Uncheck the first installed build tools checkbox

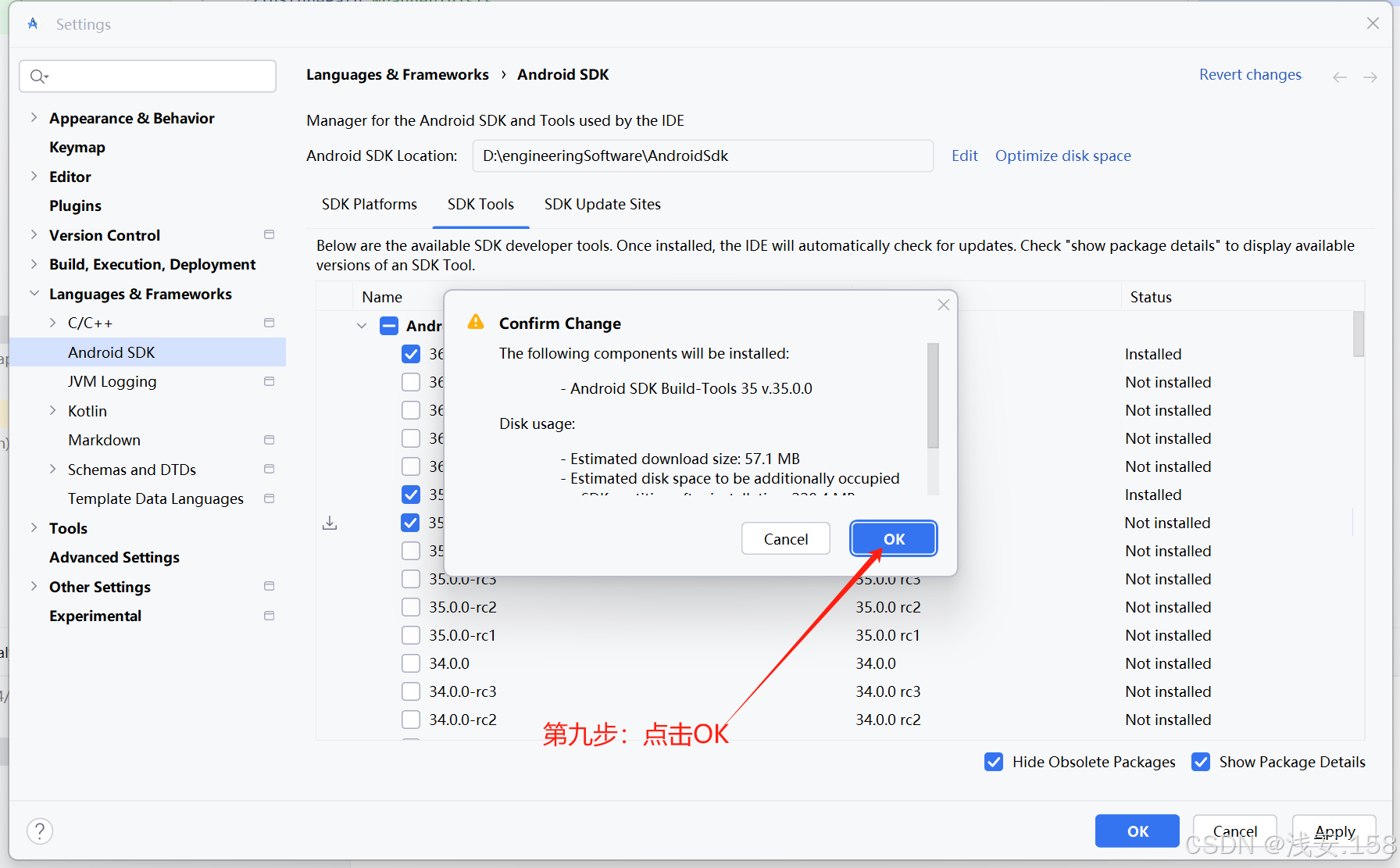pyautogui.click(x=411, y=354)
